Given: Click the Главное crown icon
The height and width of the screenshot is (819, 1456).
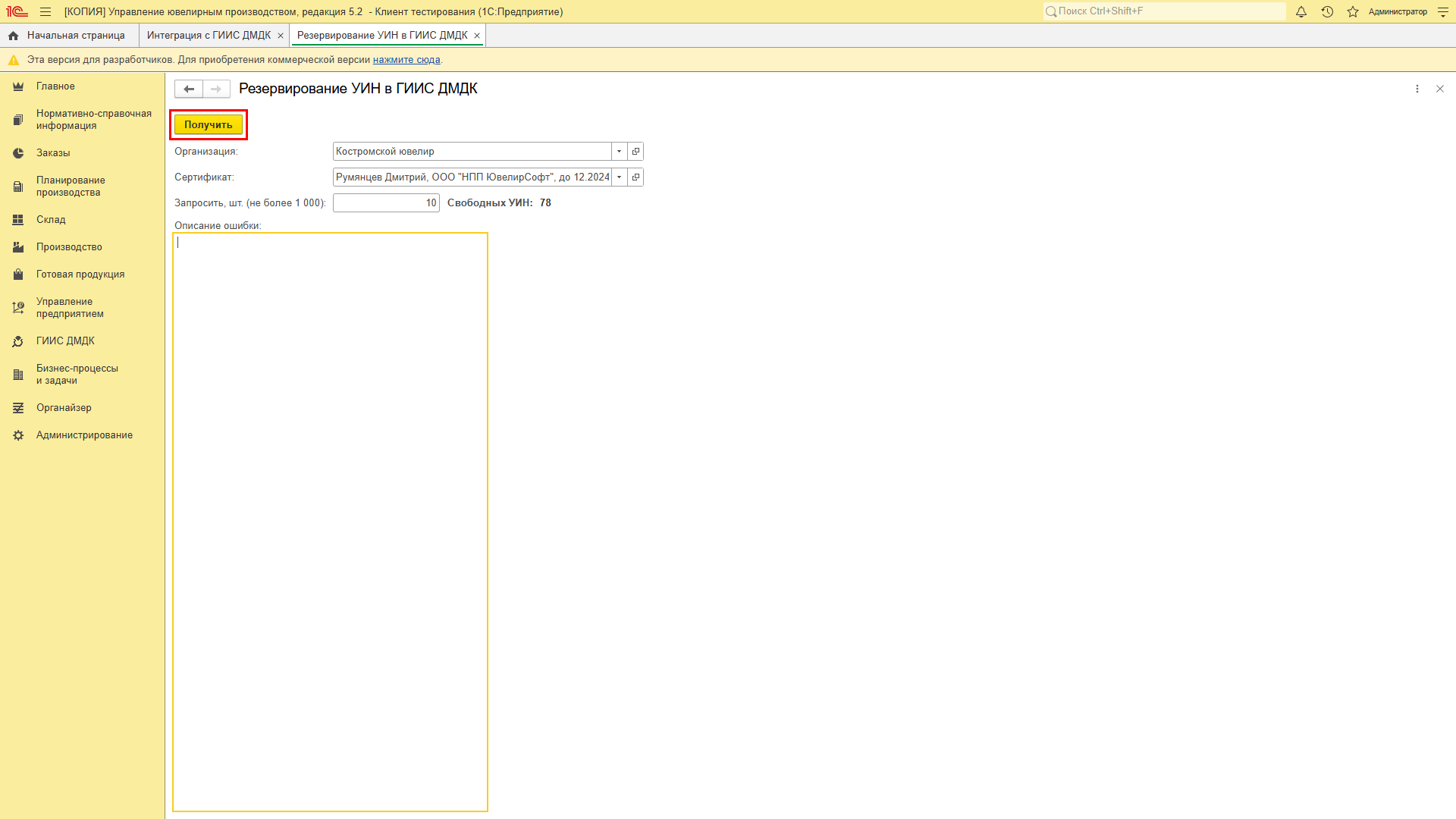Looking at the screenshot, I should [18, 86].
